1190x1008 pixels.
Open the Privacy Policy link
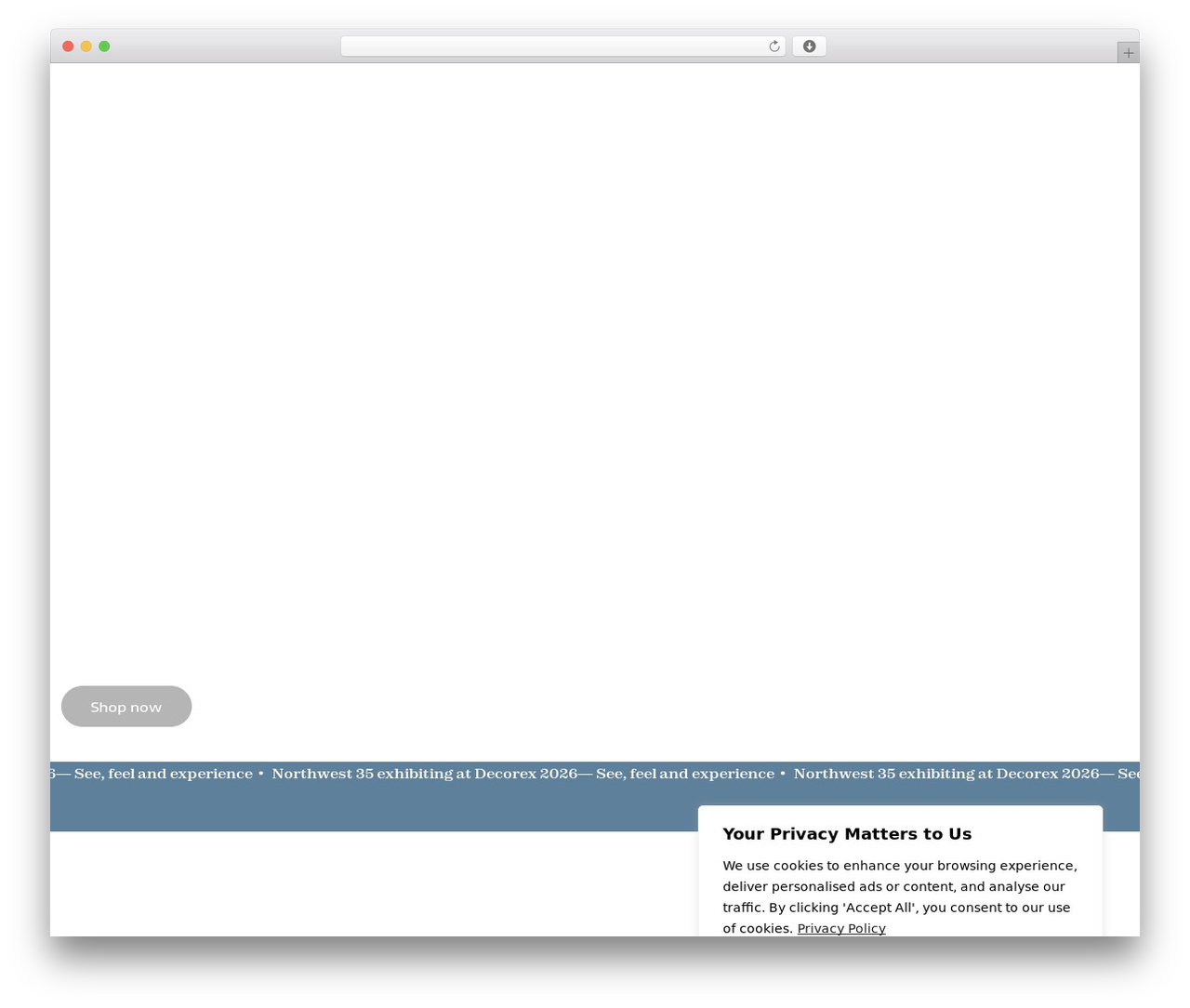[841, 928]
